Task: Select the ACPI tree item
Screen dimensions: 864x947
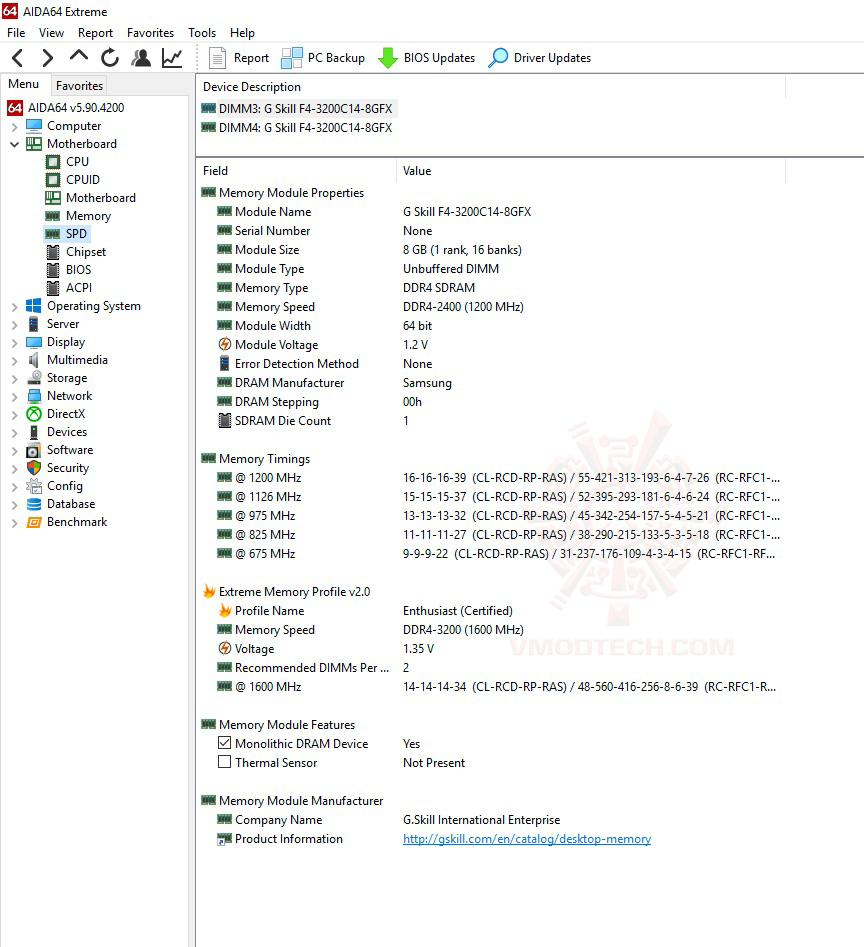Action: click(x=79, y=288)
